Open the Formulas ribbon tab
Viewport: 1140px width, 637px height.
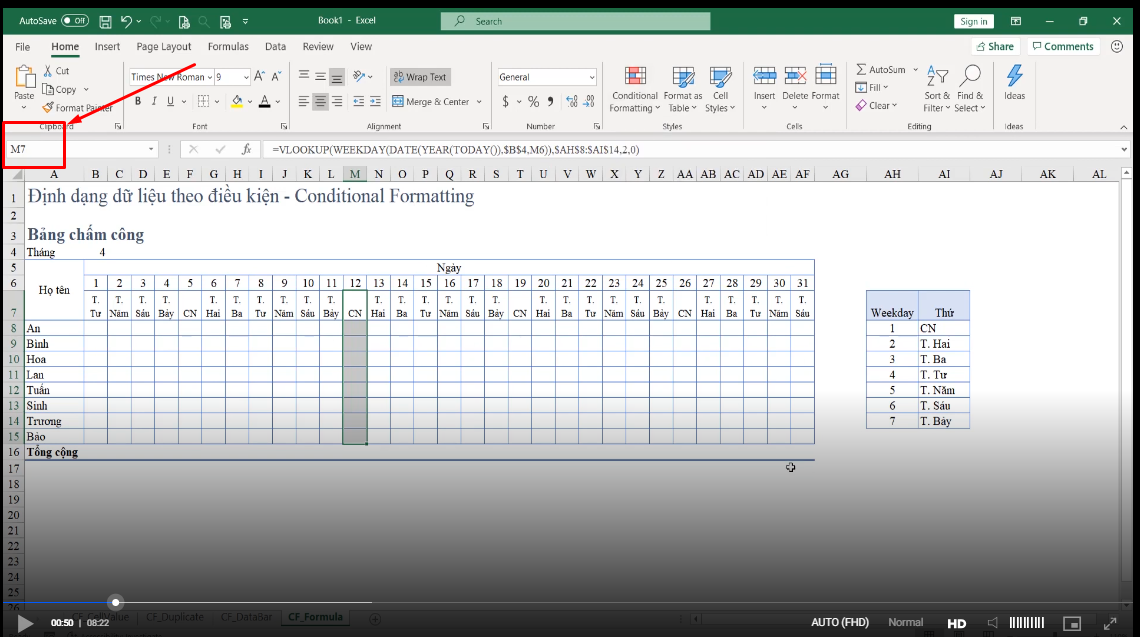pos(228,46)
